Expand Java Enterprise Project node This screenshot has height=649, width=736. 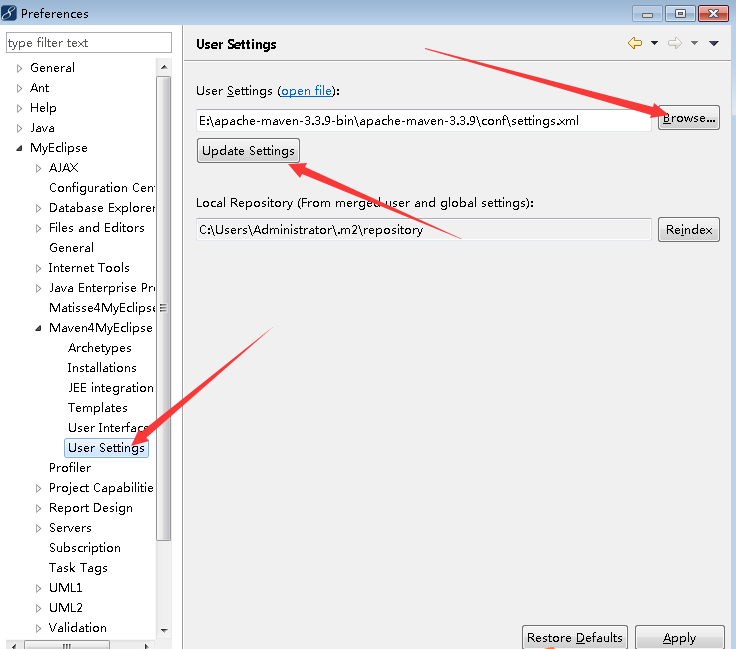coord(38,289)
